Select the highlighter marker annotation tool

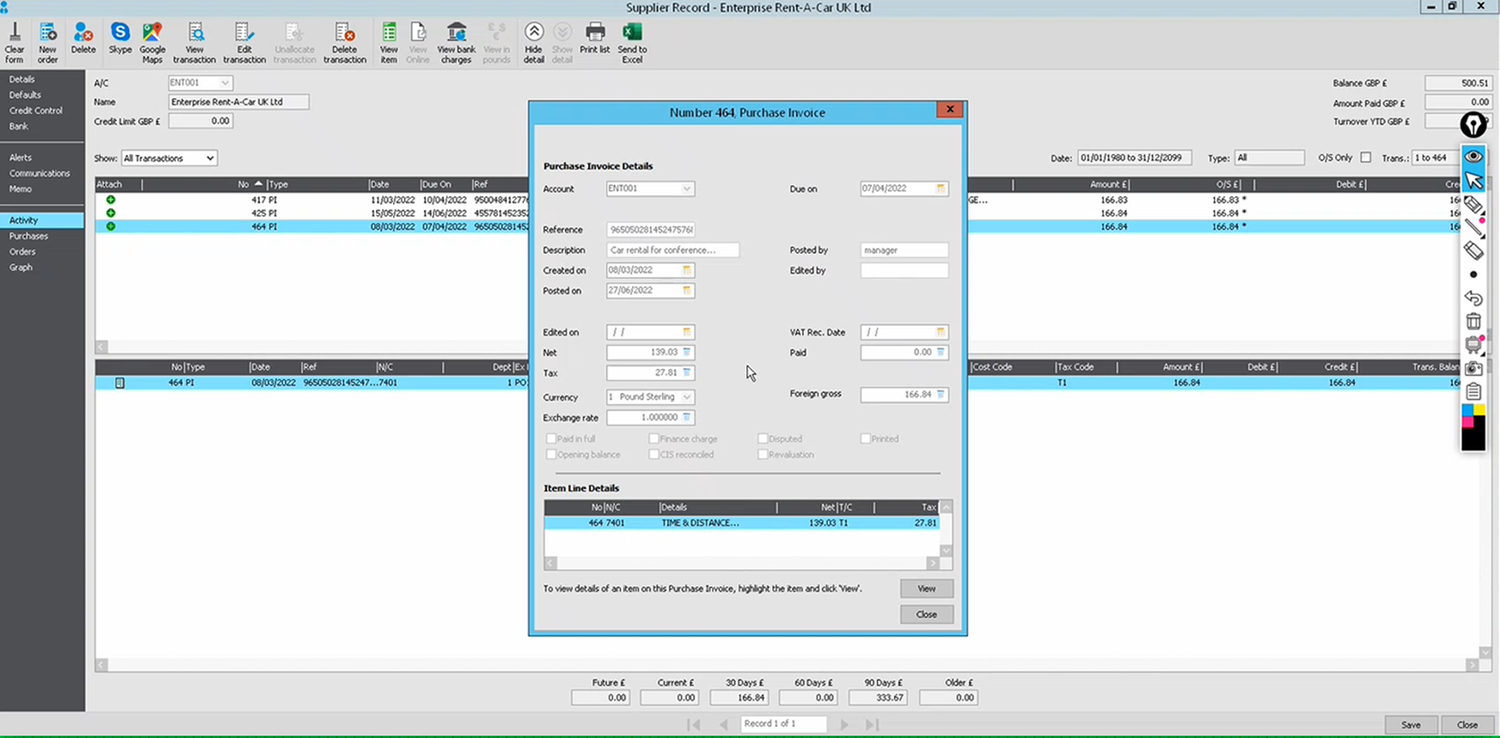tap(1473, 204)
